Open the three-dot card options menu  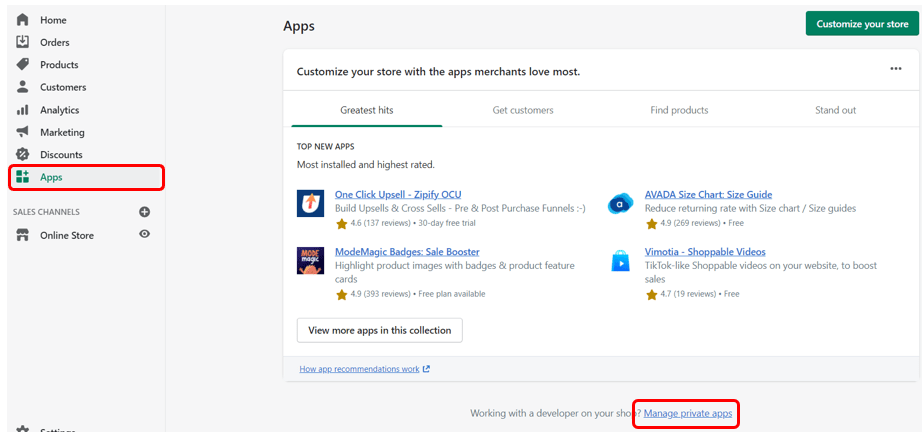[896, 69]
